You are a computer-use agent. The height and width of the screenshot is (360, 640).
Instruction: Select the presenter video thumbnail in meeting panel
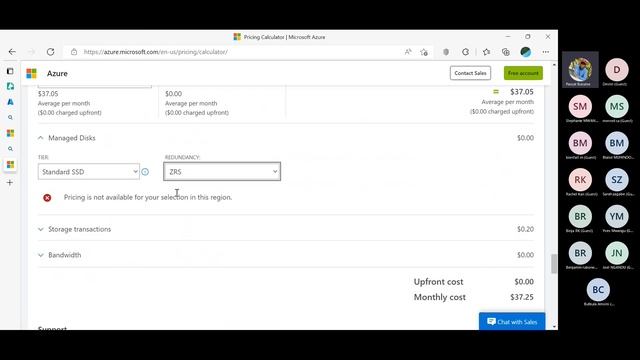click(x=580, y=70)
